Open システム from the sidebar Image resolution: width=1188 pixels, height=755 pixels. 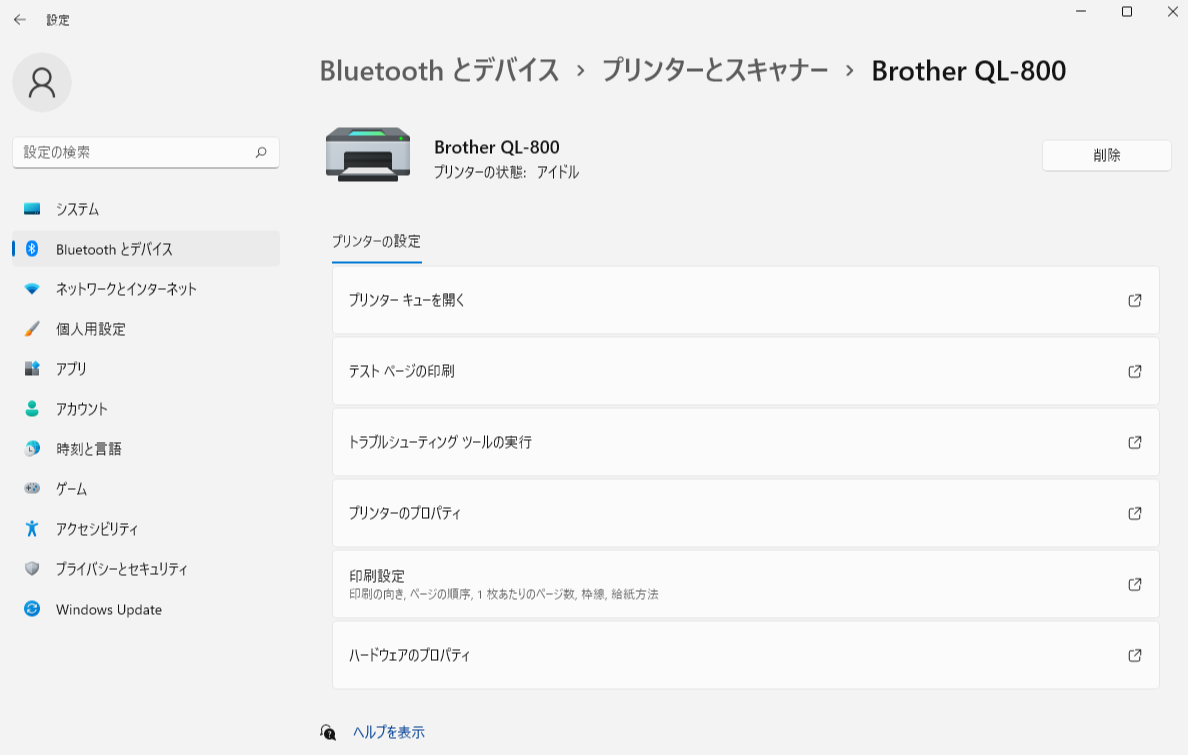coord(78,209)
